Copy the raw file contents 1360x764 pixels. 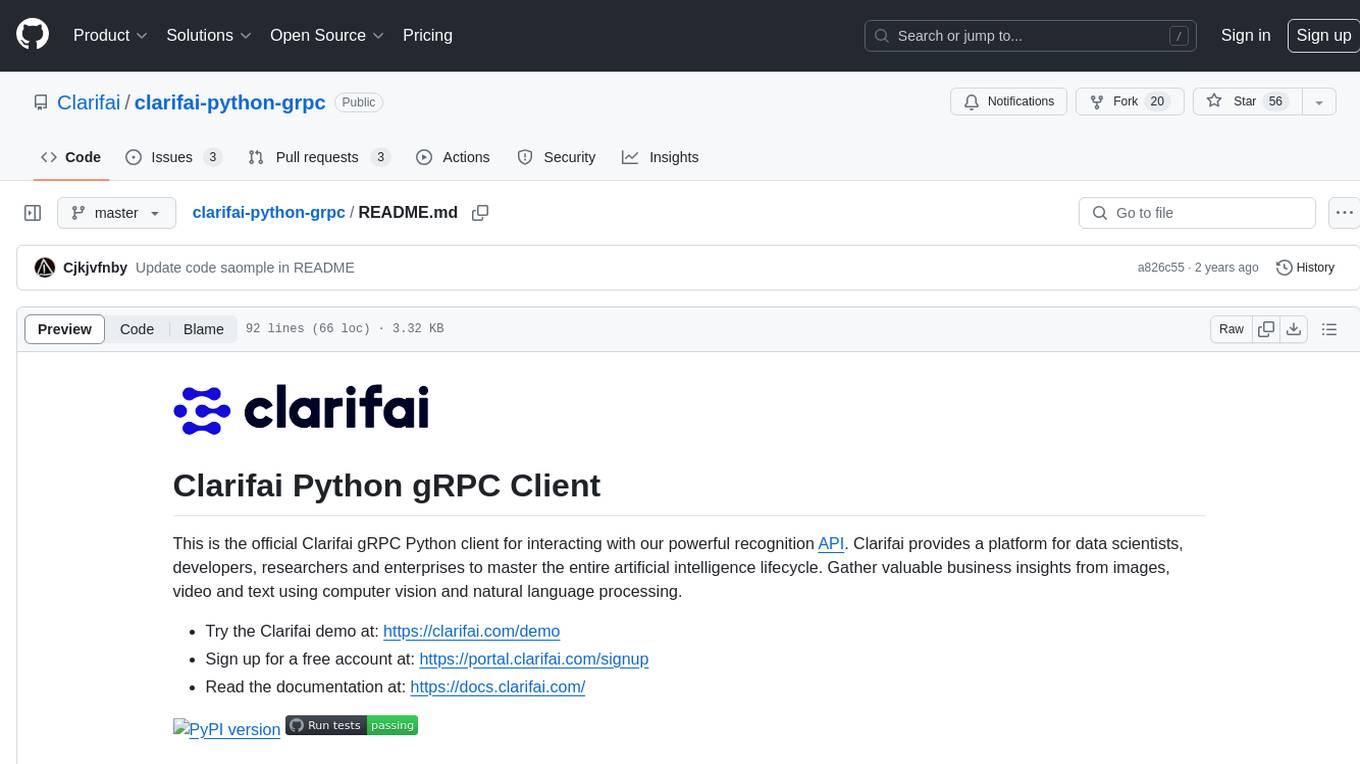tap(1266, 329)
